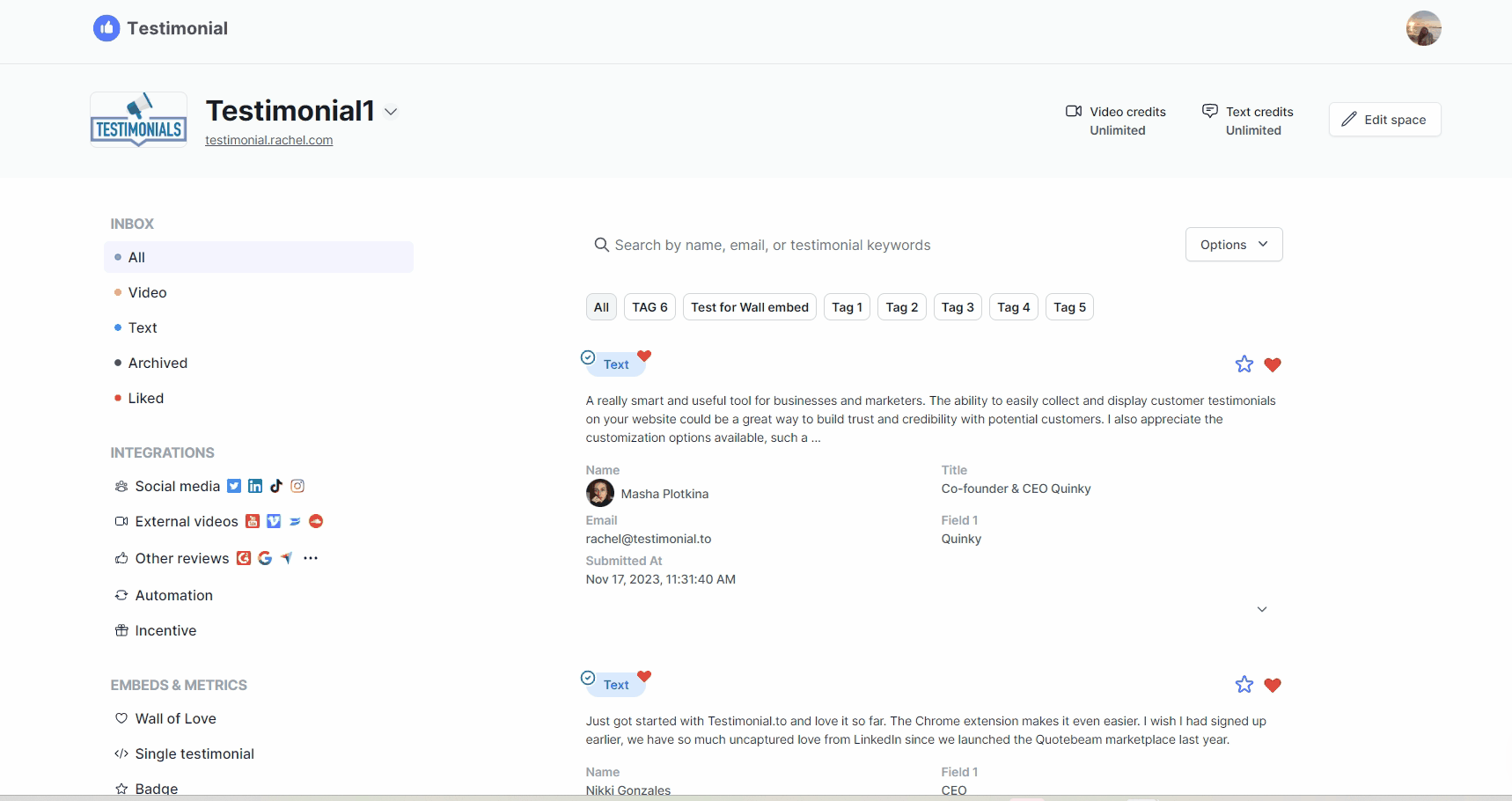Image resolution: width=1512 pixels, height=801 pixels.
Task: Click the Single testimonial code icon
Action: pyautogui.click(x=121, y=753)
